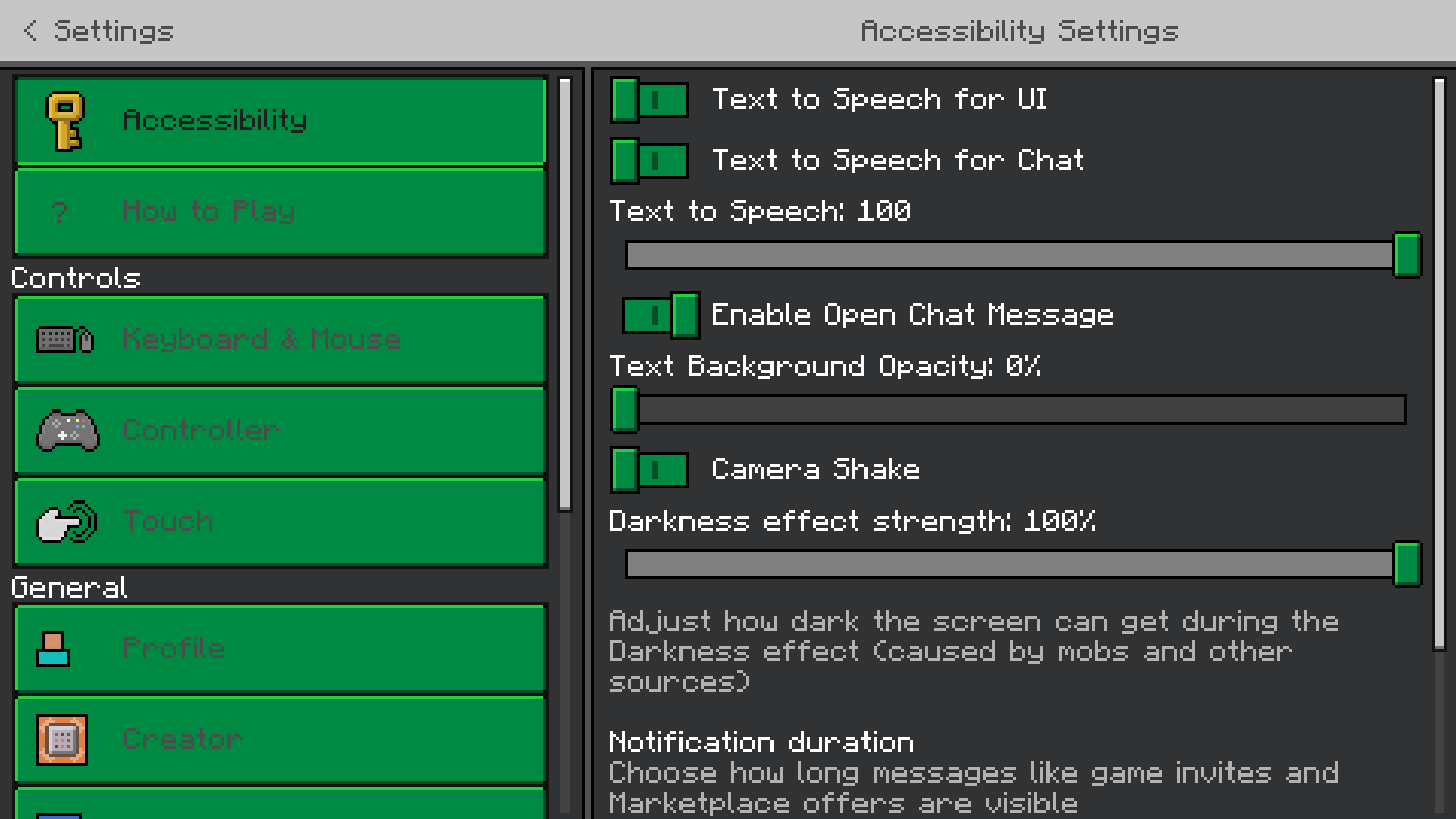Toggle the Camera Shake switch
The height and width of the screenshot is (819, 1456).
[649, 469]
